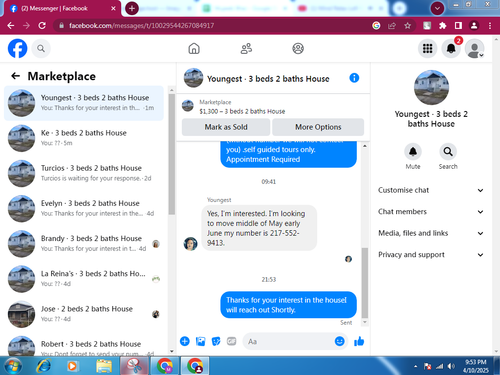Click the chat messages scrollbar thumb

pos(365,283)
